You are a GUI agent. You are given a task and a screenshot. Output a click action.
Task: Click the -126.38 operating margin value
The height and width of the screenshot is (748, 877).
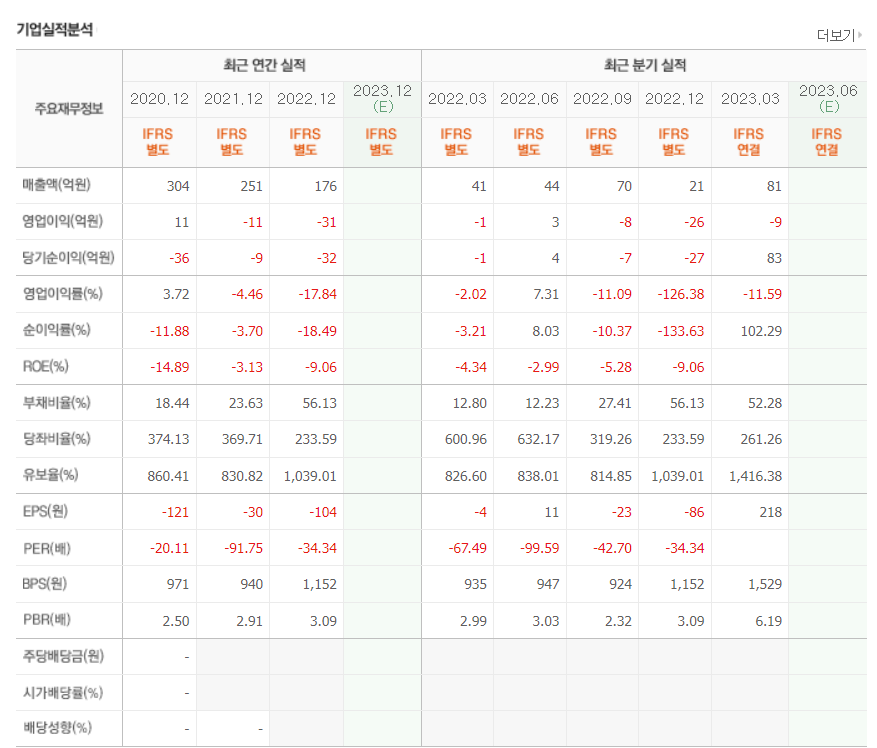pyautogui.click(x=681, y=294)
